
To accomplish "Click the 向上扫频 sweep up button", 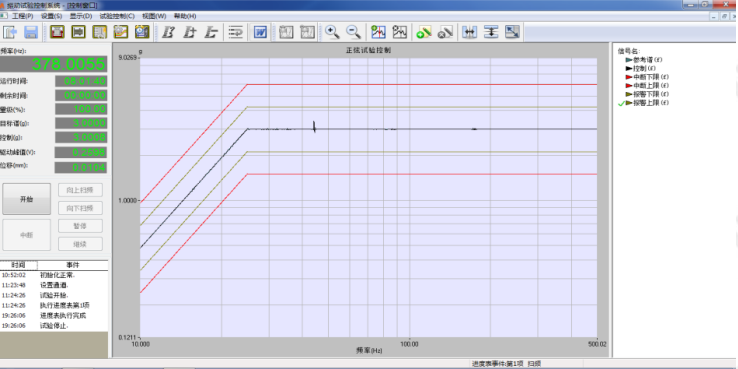I will 80,190.
